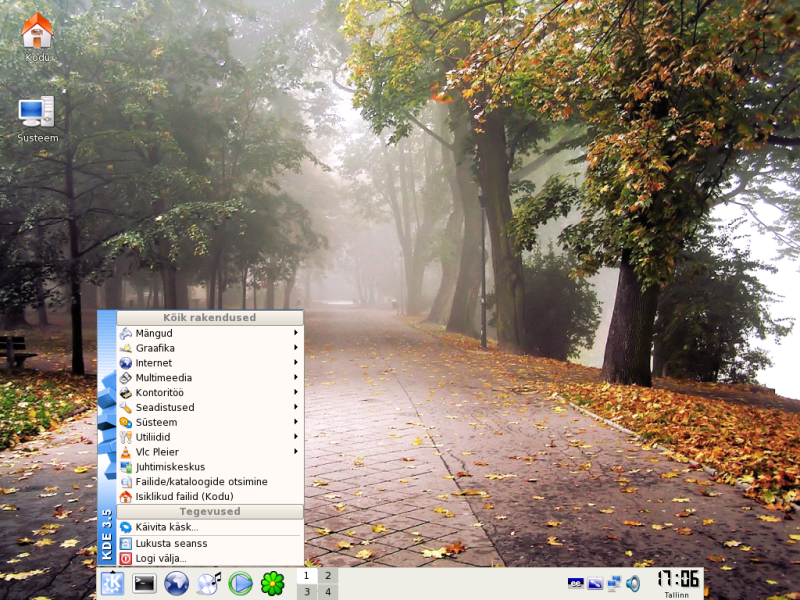Launch the green flower ICQ icon
The image size is (800, 600).
click(x=273, y=583)
